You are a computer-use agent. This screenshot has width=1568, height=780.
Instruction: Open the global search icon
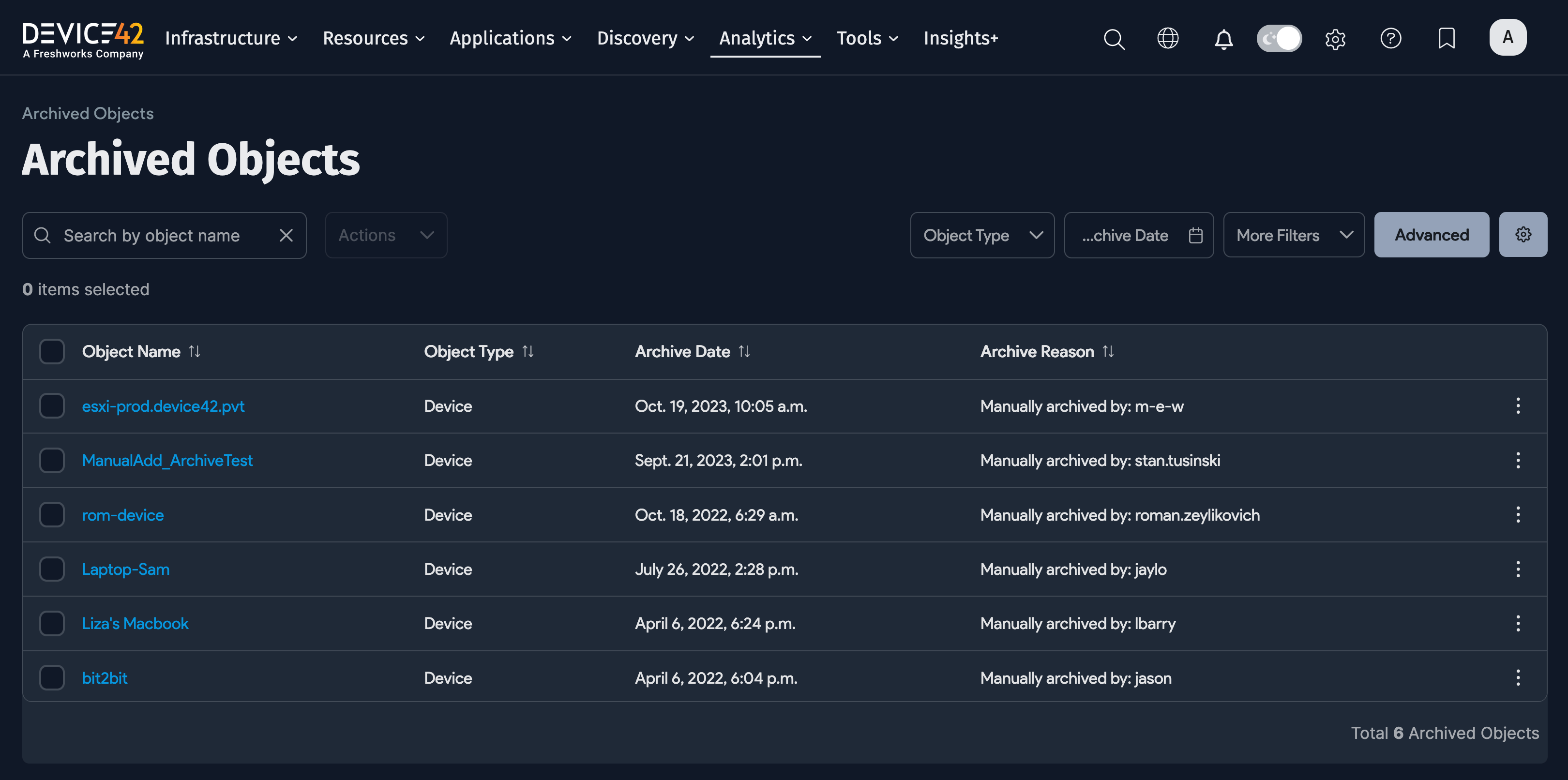tap(1114, 39)
